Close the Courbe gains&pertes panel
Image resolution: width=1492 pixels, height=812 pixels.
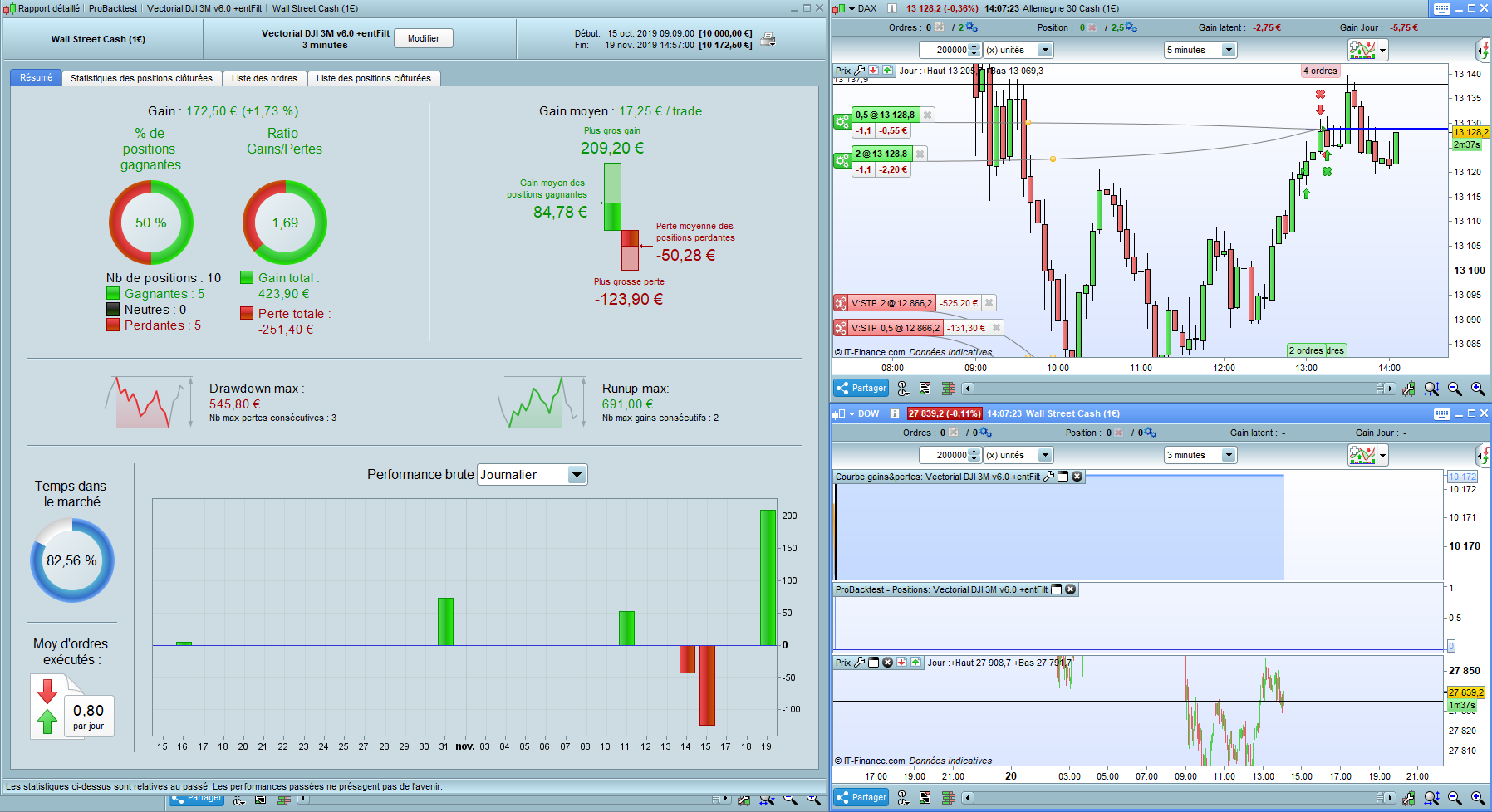[x=1077, y=477]
